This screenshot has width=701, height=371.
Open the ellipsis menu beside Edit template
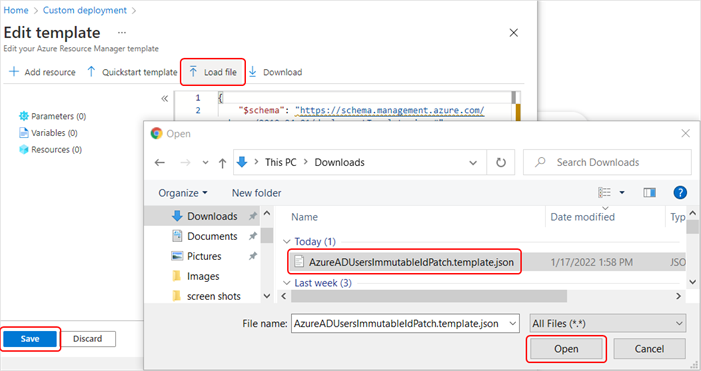tap(122, 33)
